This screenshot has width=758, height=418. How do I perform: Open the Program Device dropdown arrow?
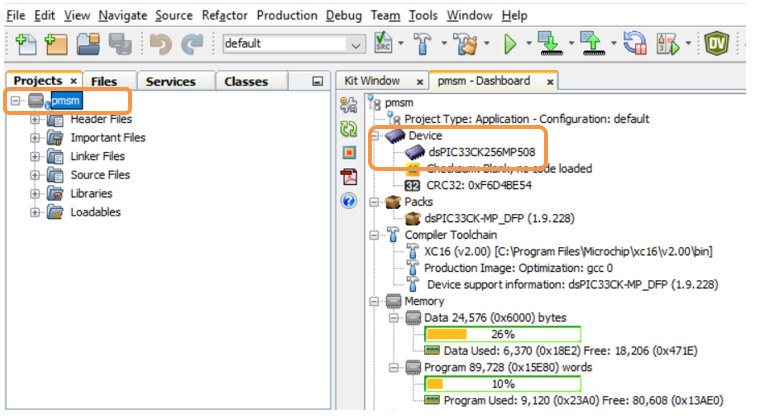coord(571,43)
